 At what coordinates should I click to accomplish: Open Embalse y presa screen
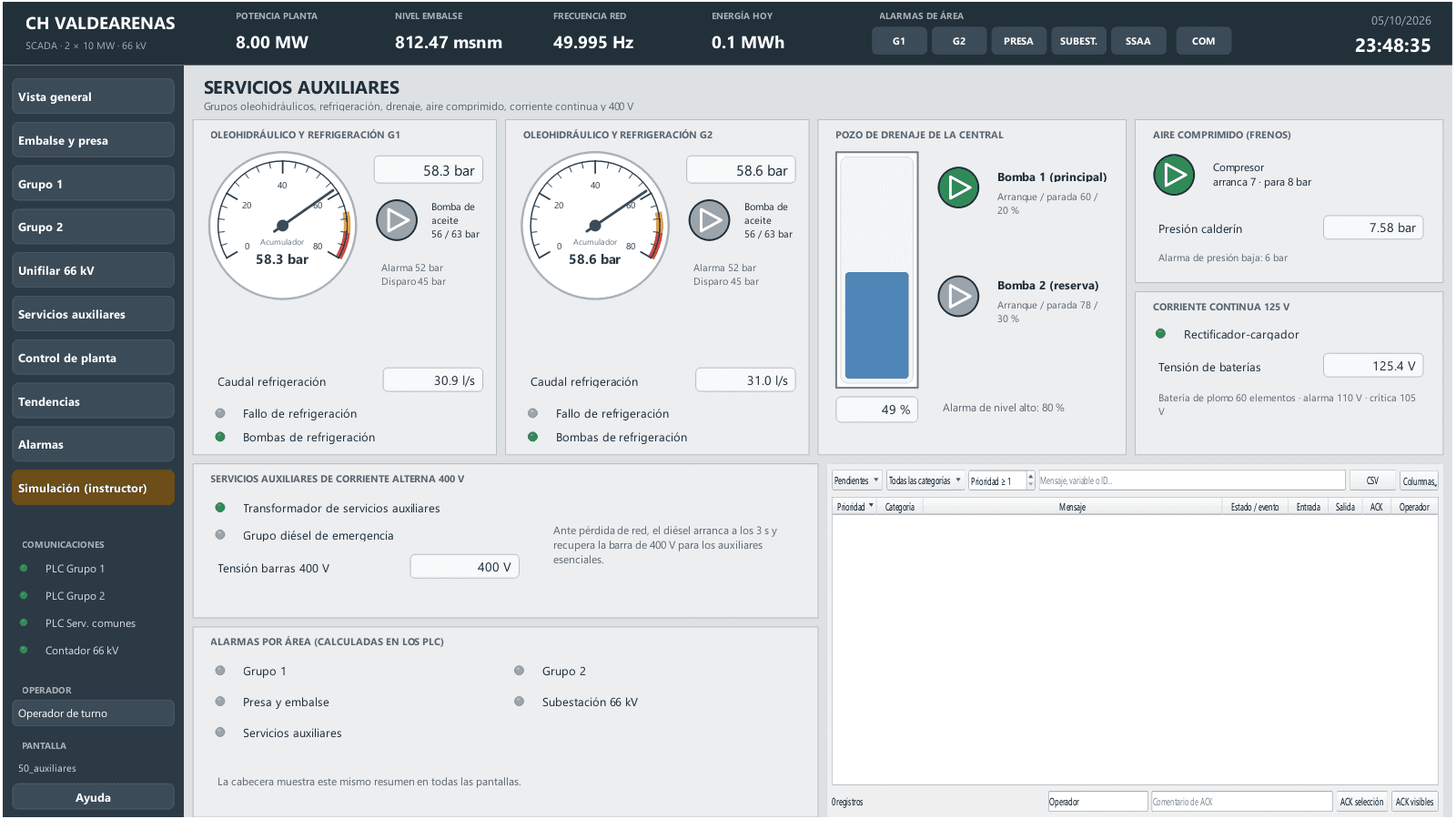pyautogui.click(x=93, y=140)
